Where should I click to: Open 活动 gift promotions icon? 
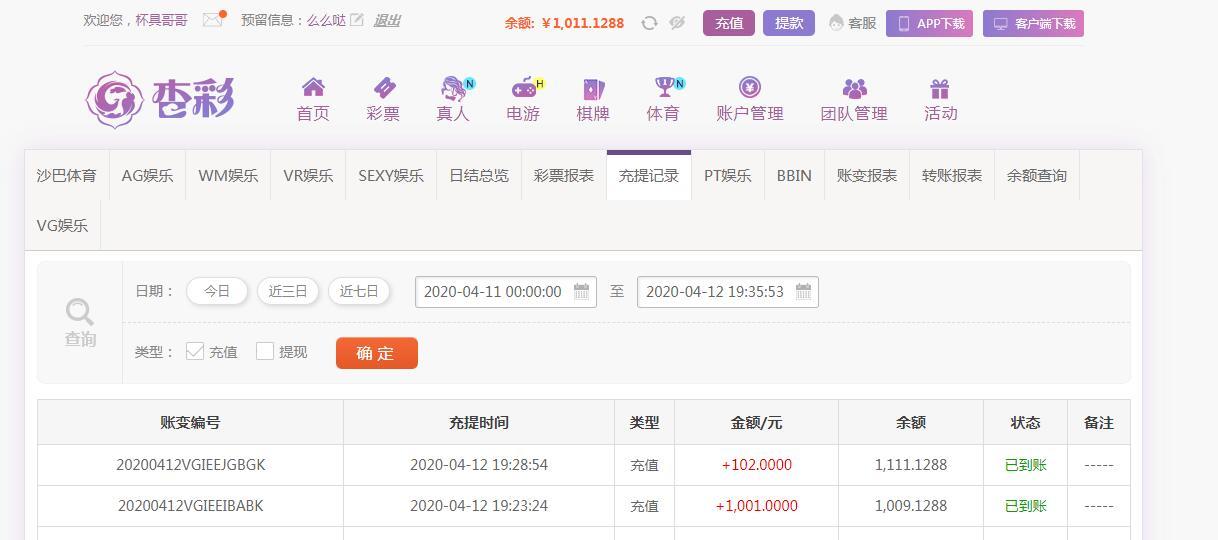tap(940, 88)
